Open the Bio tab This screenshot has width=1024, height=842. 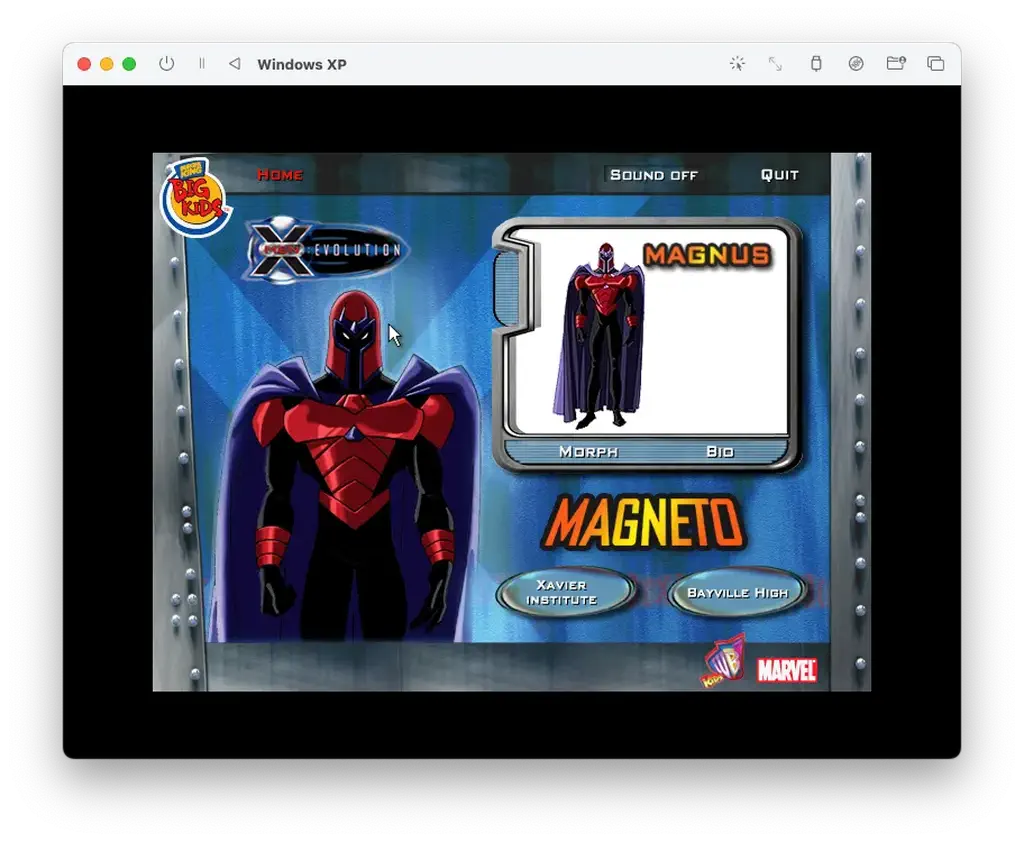coord(720,451)
